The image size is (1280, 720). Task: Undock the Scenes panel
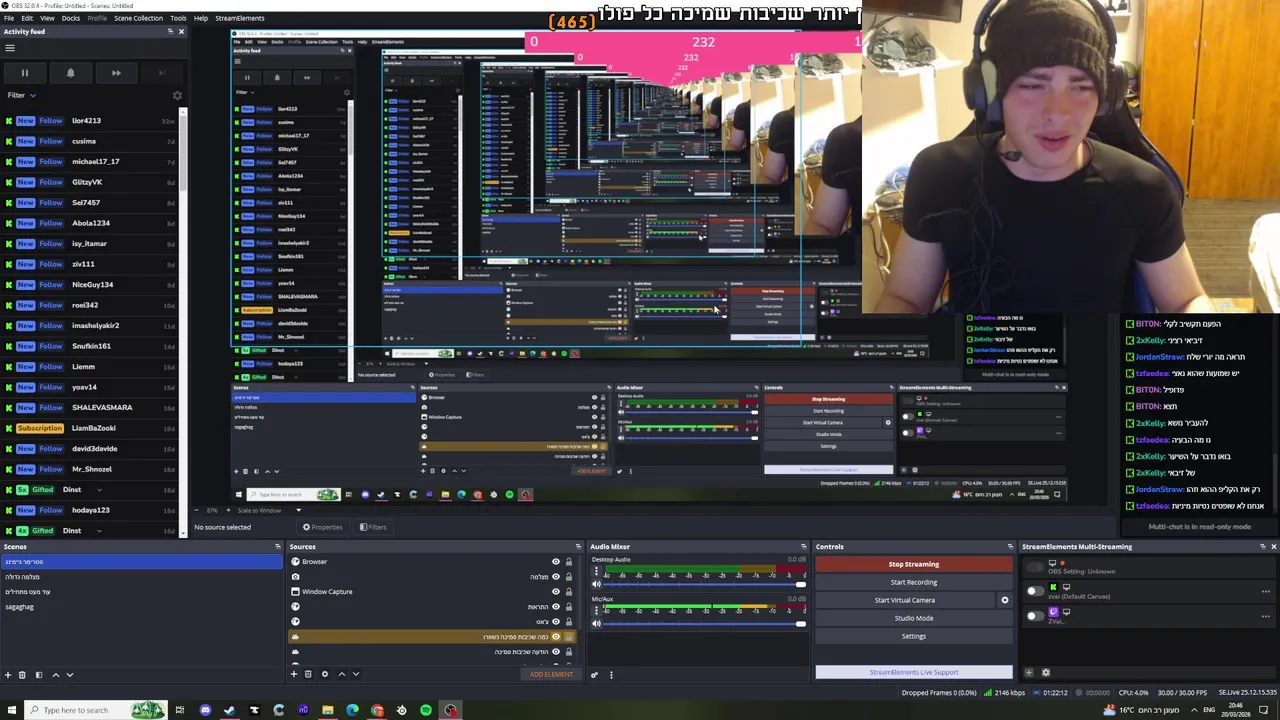point(278,547)
